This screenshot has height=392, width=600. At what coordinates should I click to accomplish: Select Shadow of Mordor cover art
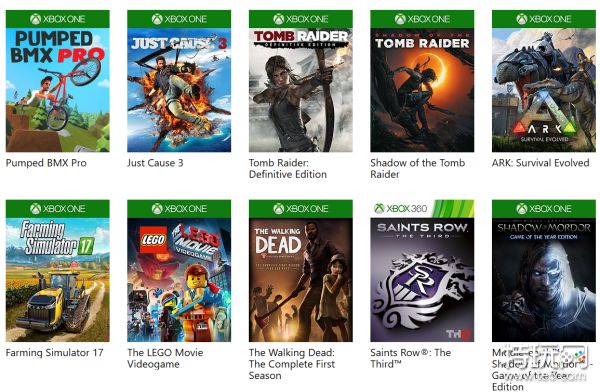(544, 280)
